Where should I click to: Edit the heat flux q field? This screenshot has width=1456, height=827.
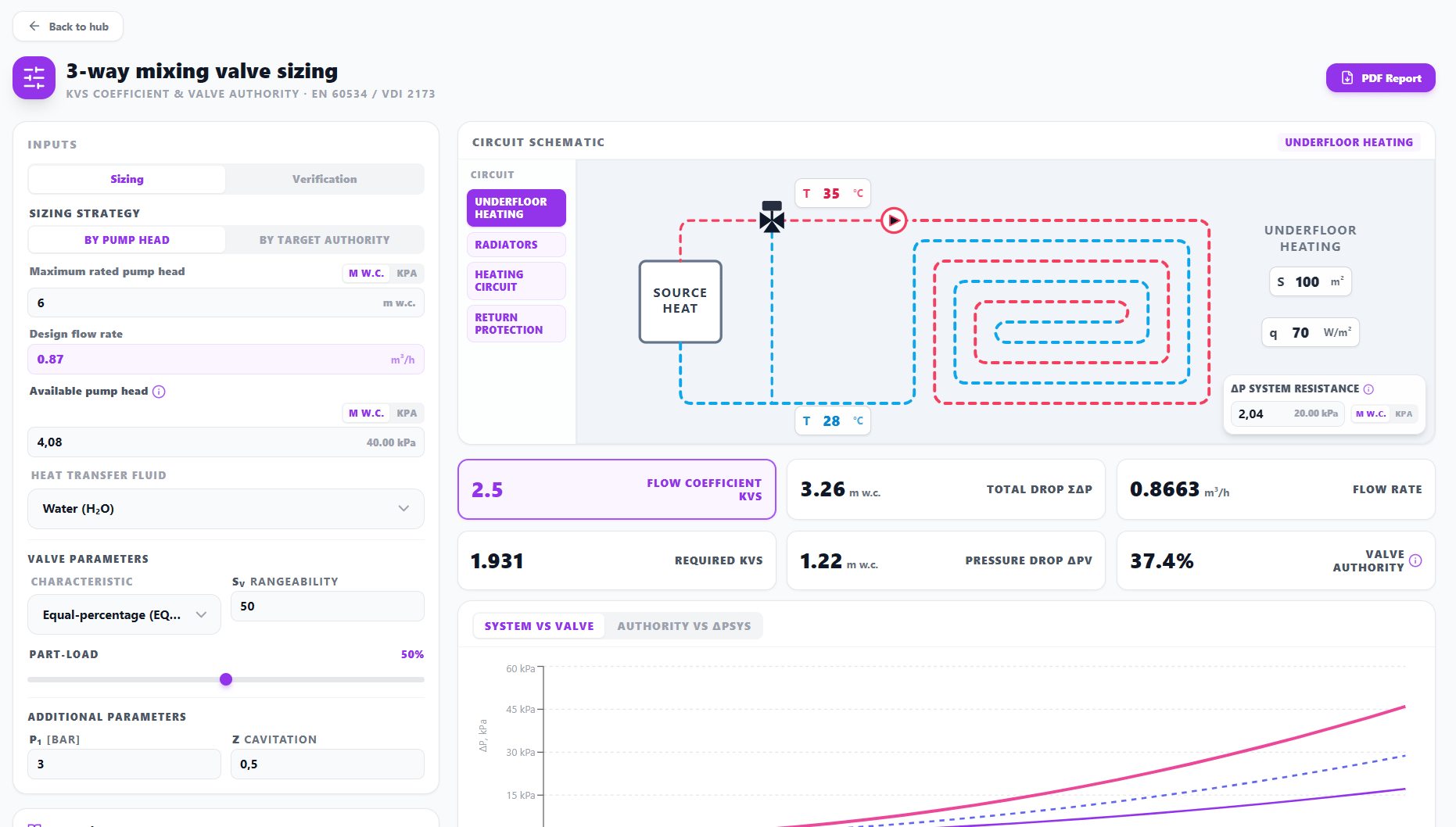1310,332
